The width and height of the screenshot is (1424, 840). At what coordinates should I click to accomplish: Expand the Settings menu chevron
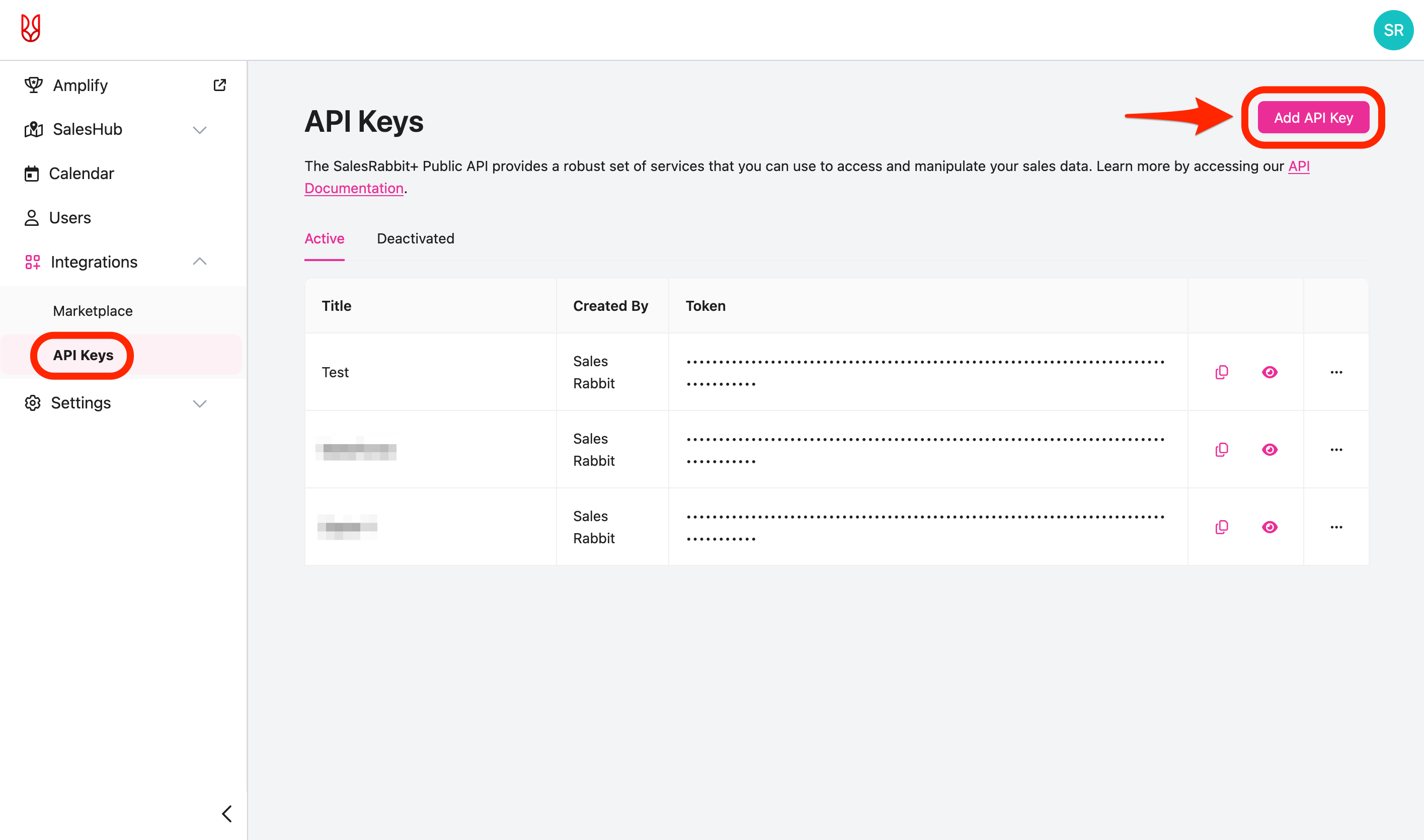[199, 403]
